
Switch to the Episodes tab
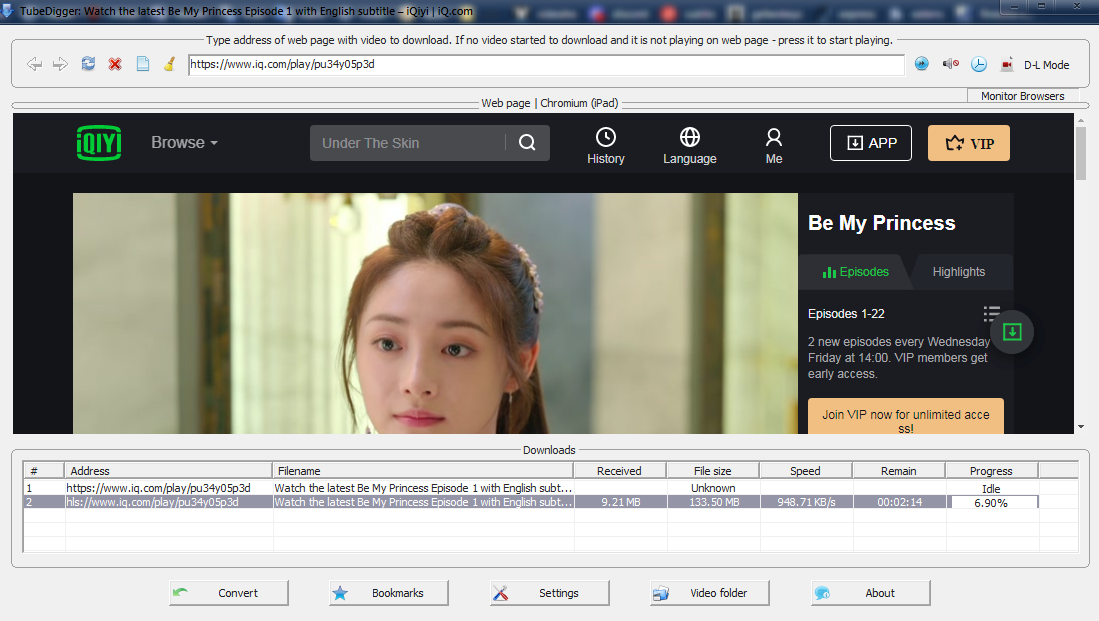[x=855, y=272]
